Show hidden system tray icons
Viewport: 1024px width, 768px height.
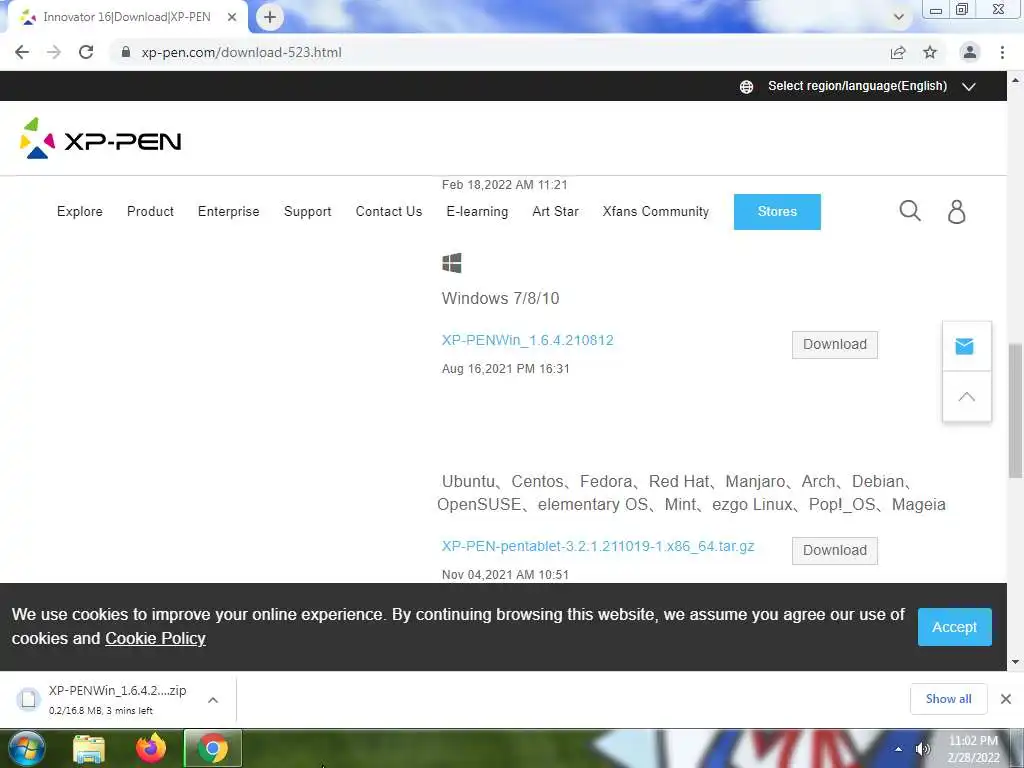coord(899,749)
